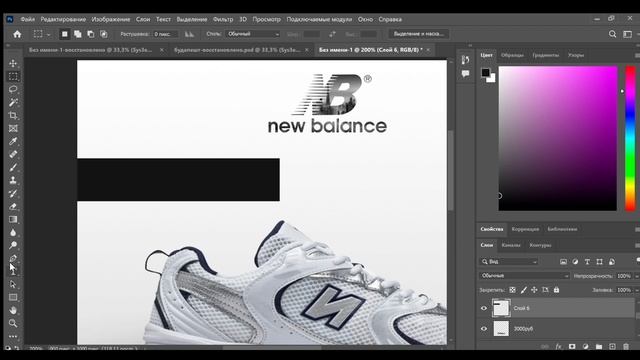640x360 pixels.
Task: Switch to the Коррекция tab
Action: 525,229
